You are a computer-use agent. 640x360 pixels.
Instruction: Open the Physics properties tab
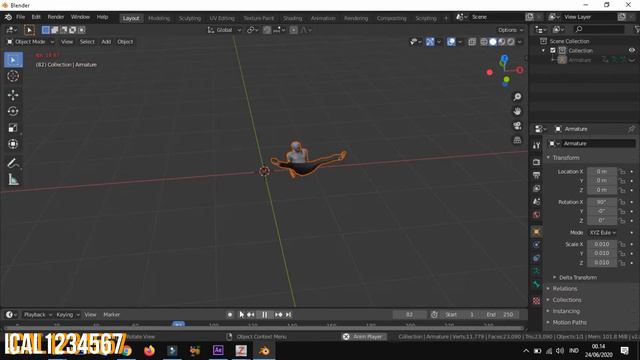[536, 244]
